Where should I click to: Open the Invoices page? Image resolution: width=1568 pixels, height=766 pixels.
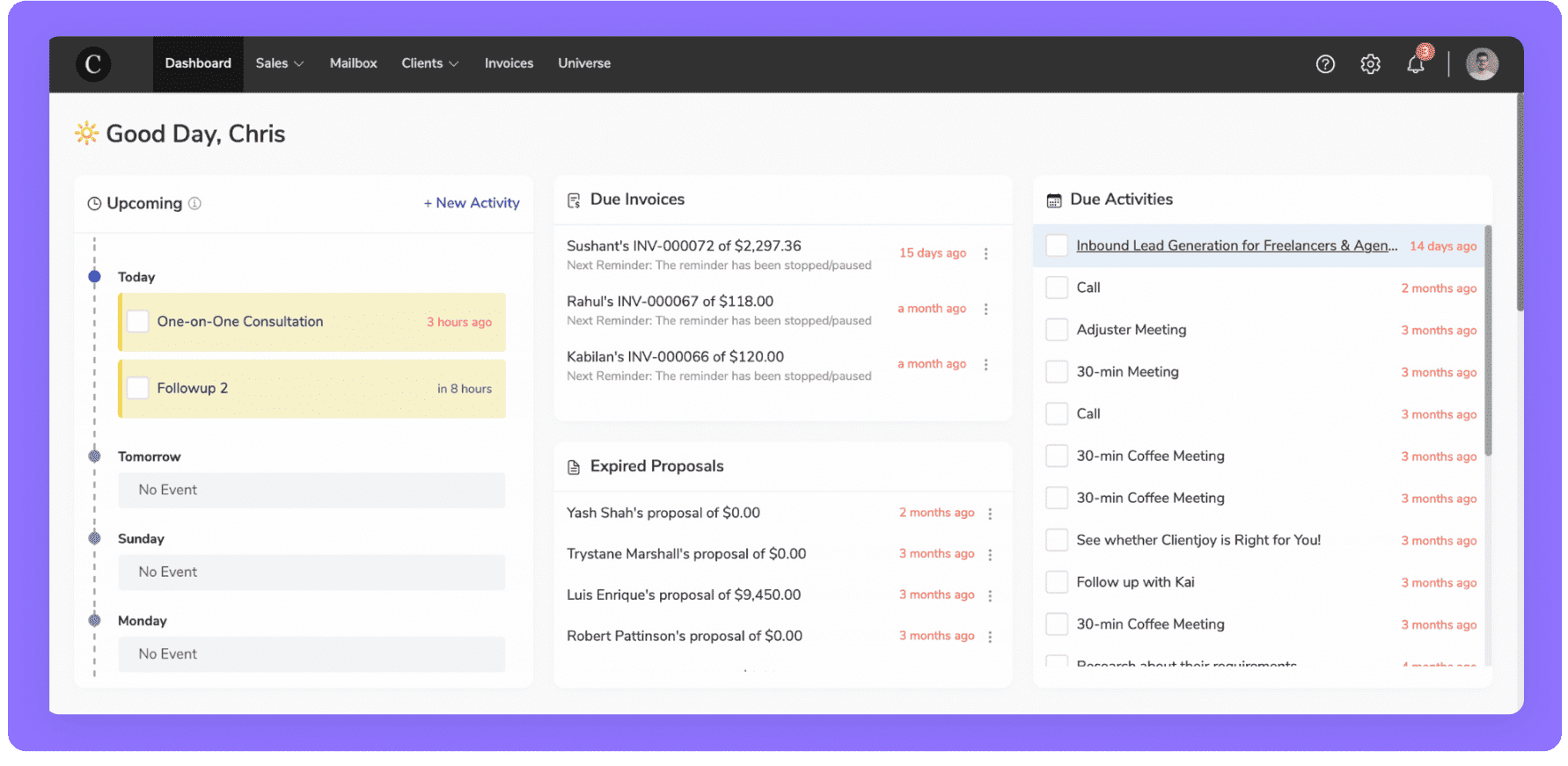click(x=509, y=63)
